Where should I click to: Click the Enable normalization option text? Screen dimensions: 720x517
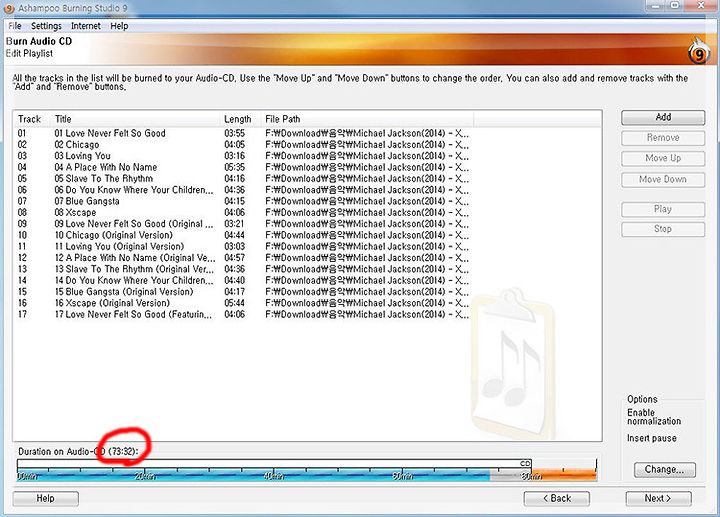pos(654,417)
